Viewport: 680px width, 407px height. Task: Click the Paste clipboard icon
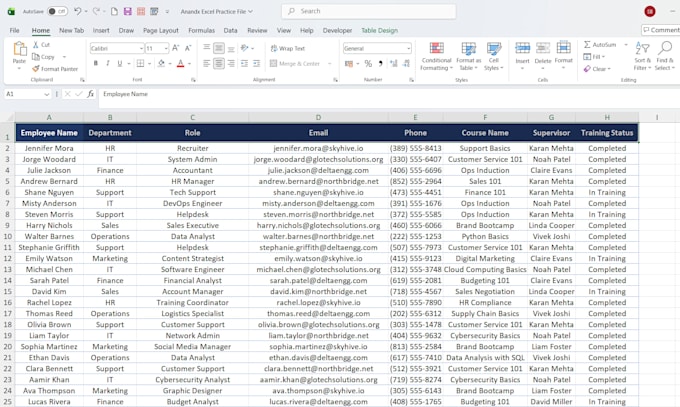tap(19, 49)
